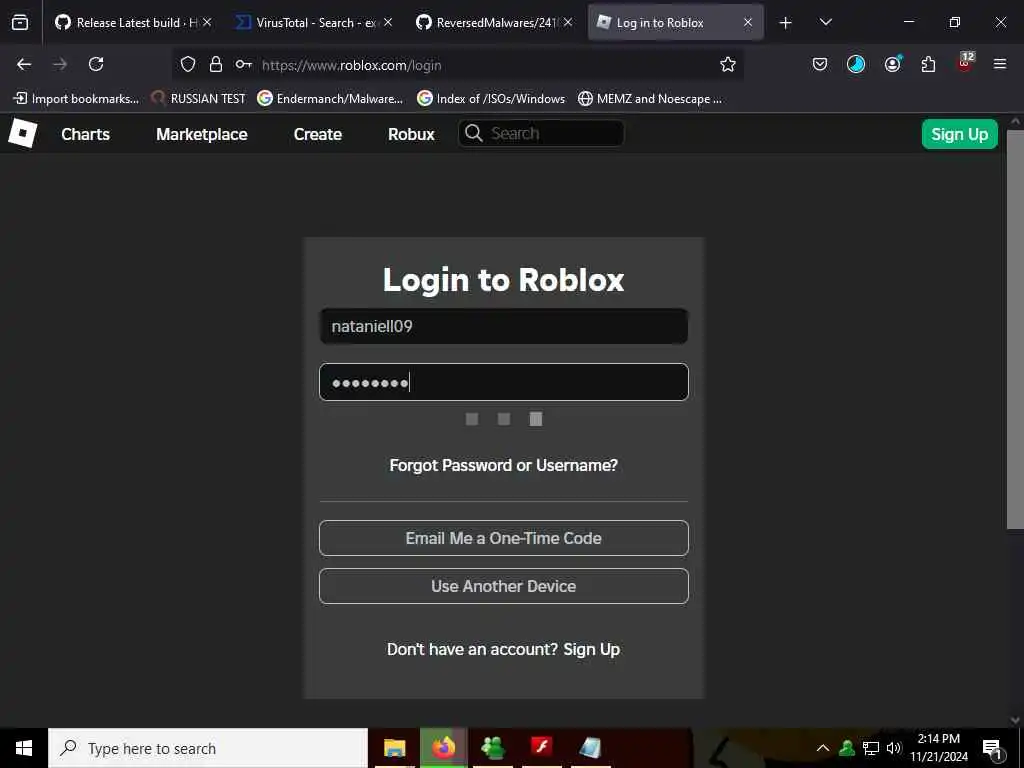Open a new browser tab
Screen dimensions: 1024x768
click(785, 23)
